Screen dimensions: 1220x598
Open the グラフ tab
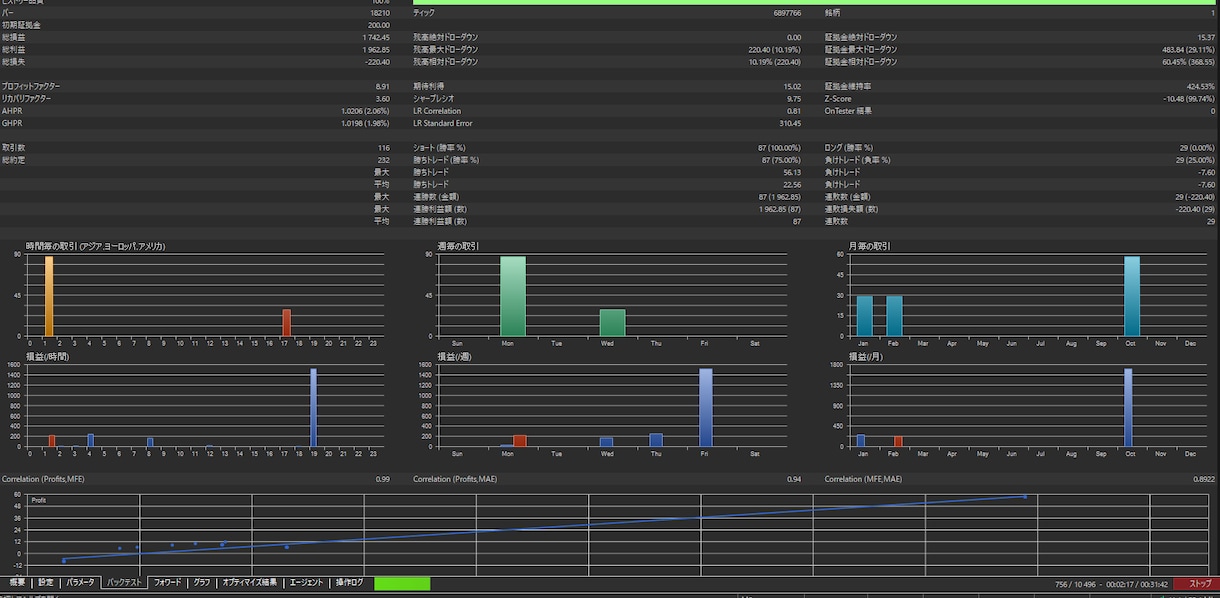202,582
